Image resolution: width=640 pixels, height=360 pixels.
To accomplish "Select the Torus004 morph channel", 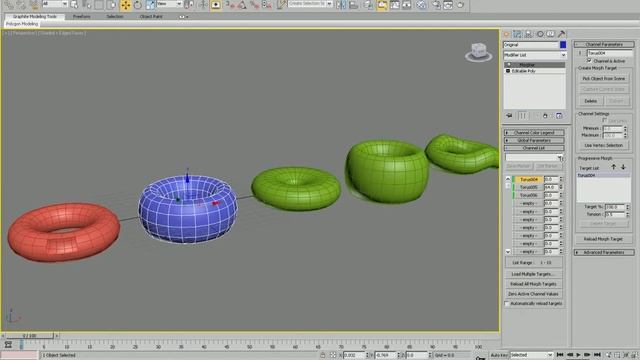I will [x=529, y=179].
